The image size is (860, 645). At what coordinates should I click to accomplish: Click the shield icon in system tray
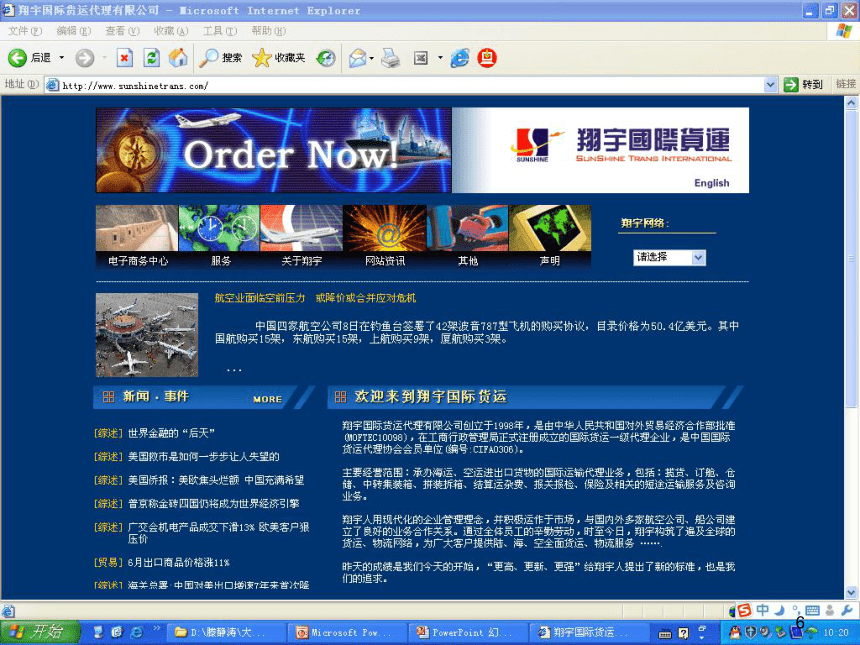click(750, 632)
